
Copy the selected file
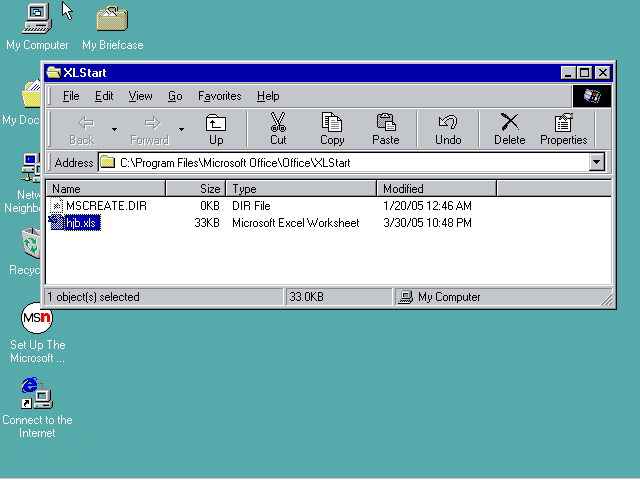click(332, 129)
